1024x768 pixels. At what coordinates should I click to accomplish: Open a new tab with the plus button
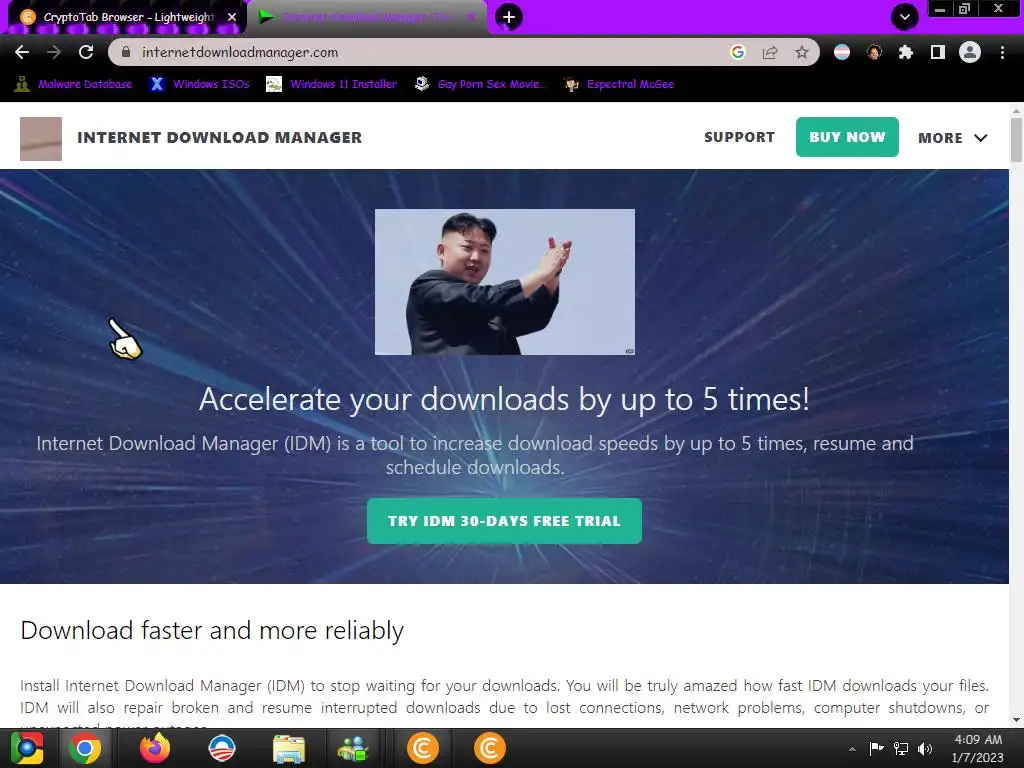click(x=509, y=17)
